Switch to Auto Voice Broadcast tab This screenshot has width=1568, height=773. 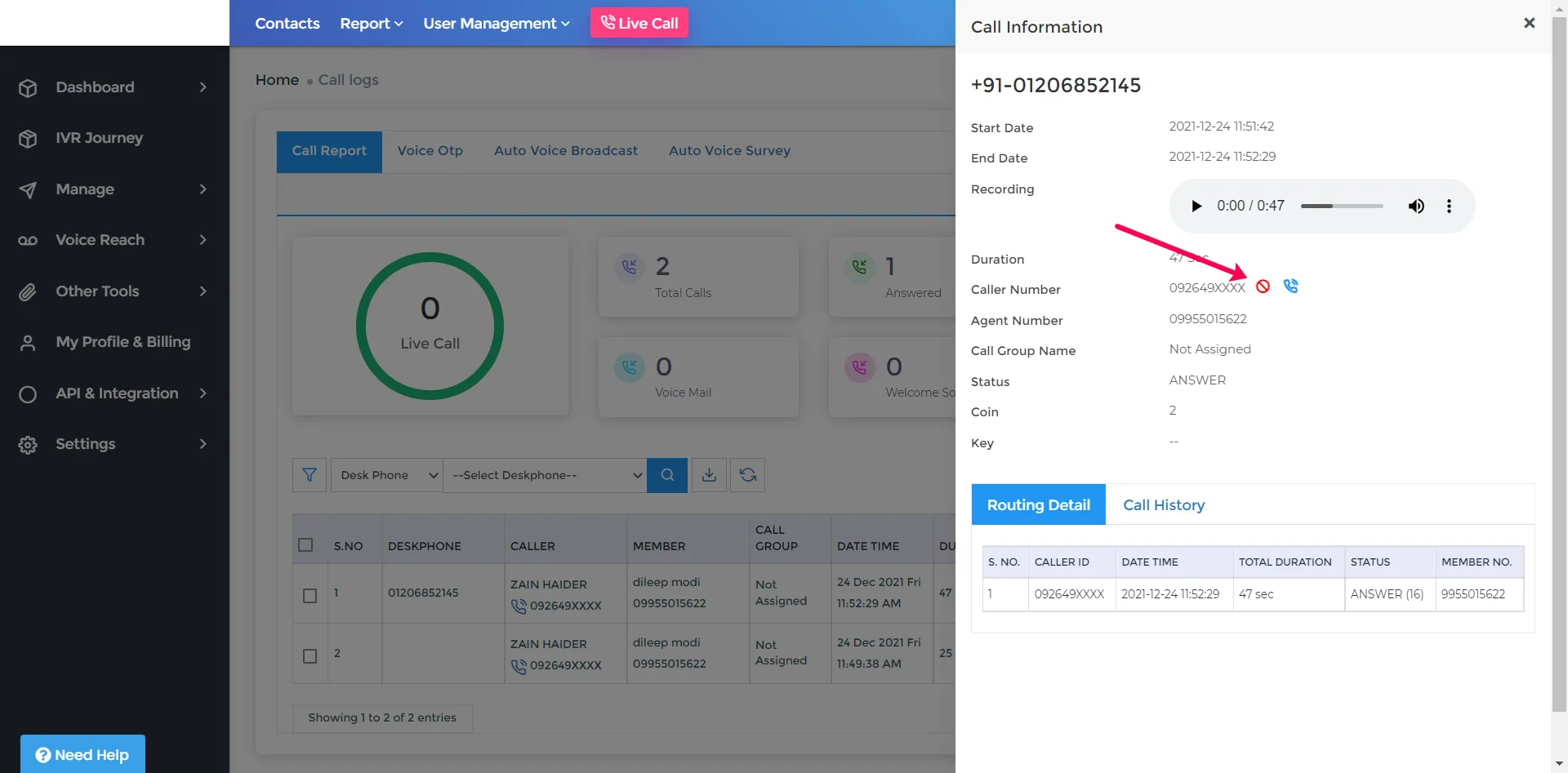566,151
